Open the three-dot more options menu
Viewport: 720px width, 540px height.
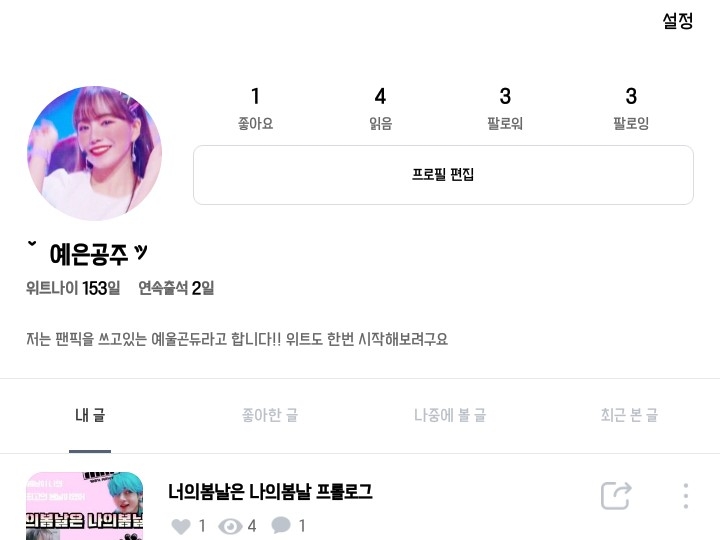click(686, 496)
